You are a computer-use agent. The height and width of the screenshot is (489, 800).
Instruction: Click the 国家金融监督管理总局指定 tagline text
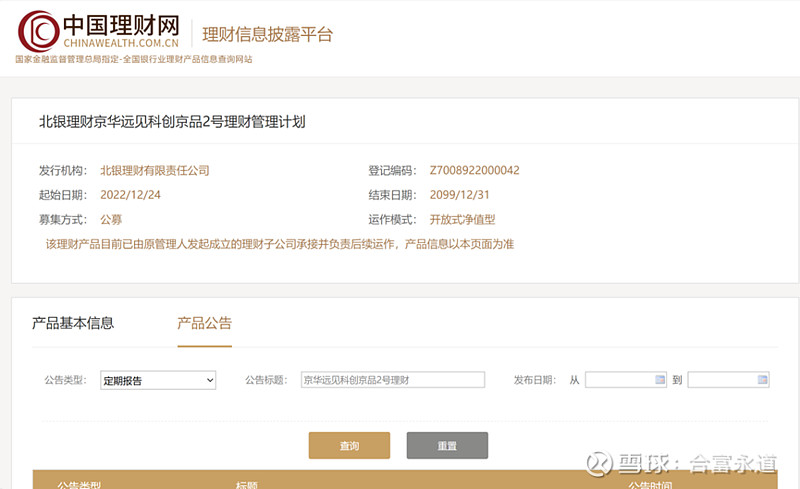click(x=134, y=59)
